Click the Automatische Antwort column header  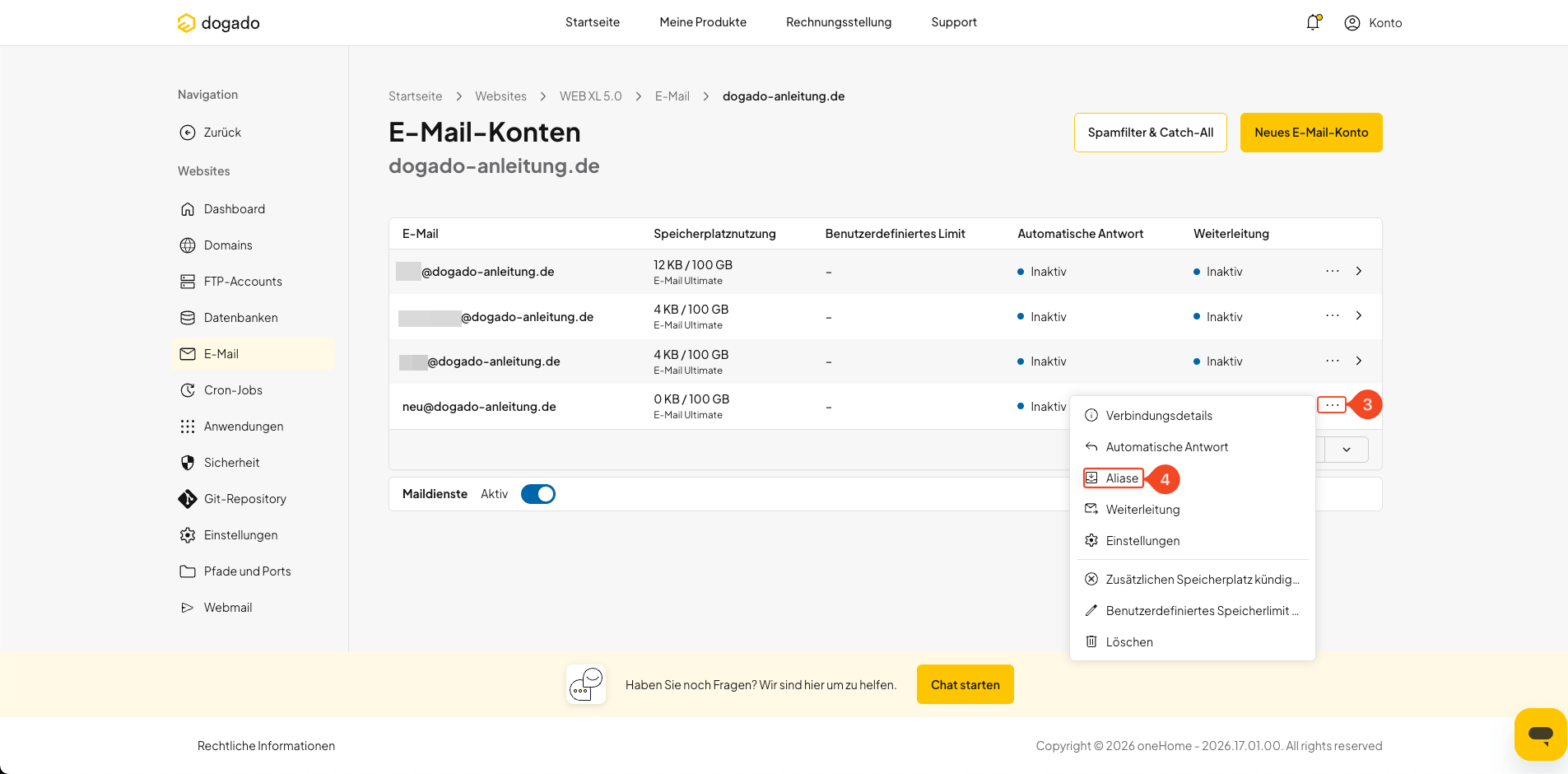pos(1080,234)
